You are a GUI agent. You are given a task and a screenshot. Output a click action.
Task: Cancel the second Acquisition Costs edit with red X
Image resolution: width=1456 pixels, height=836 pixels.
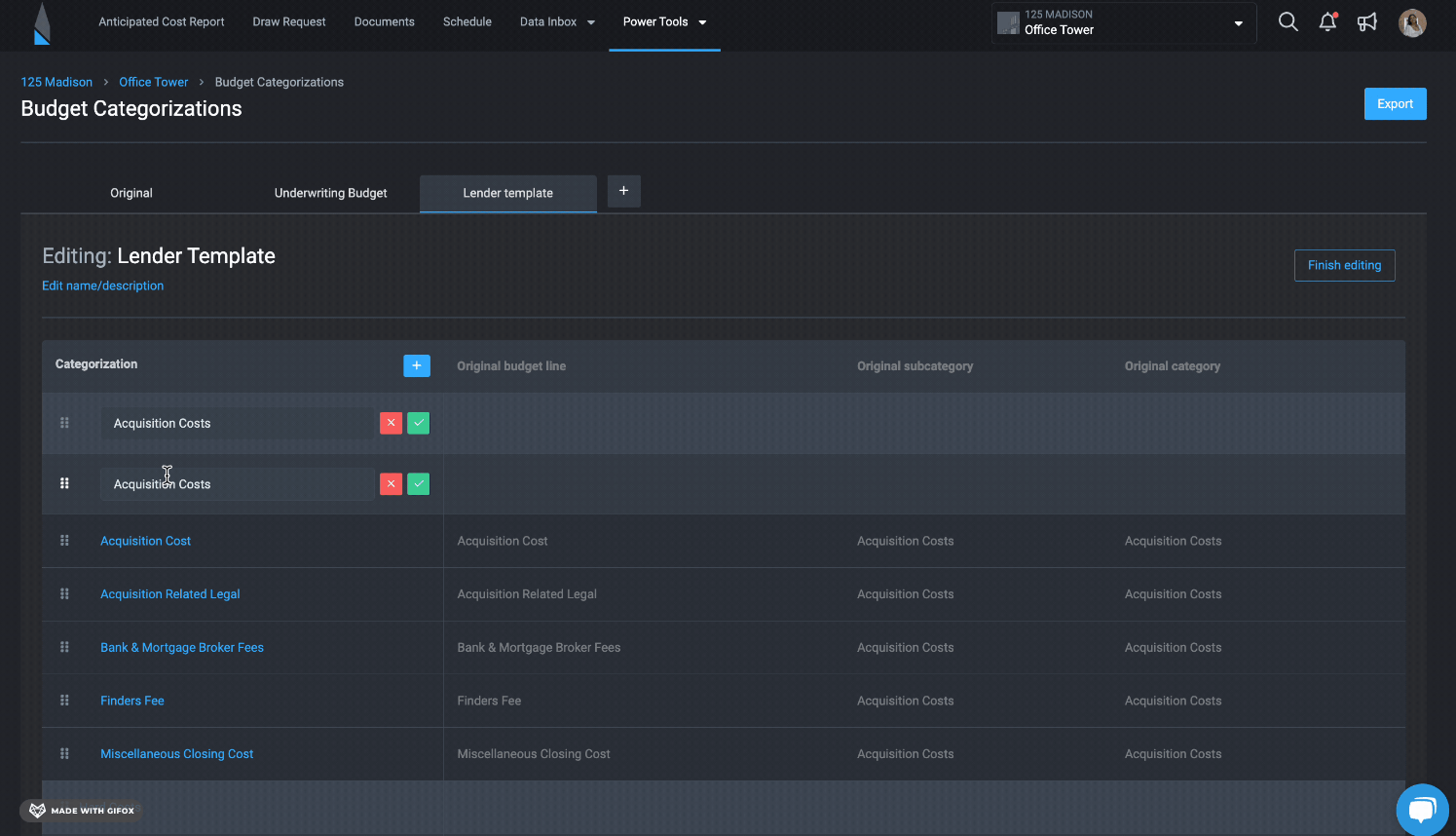[391, 483]
